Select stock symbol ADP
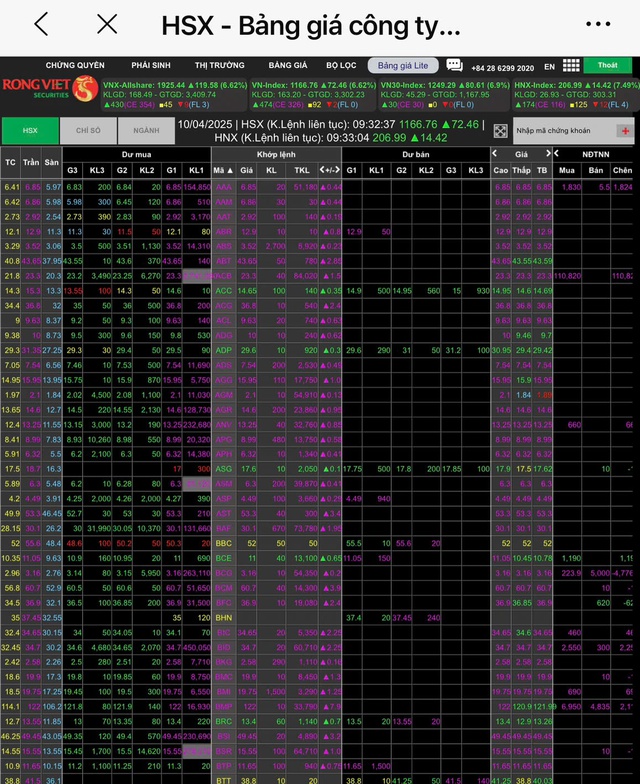The height and width of the screenshot is (784, 640). click(x=224, y=350)
